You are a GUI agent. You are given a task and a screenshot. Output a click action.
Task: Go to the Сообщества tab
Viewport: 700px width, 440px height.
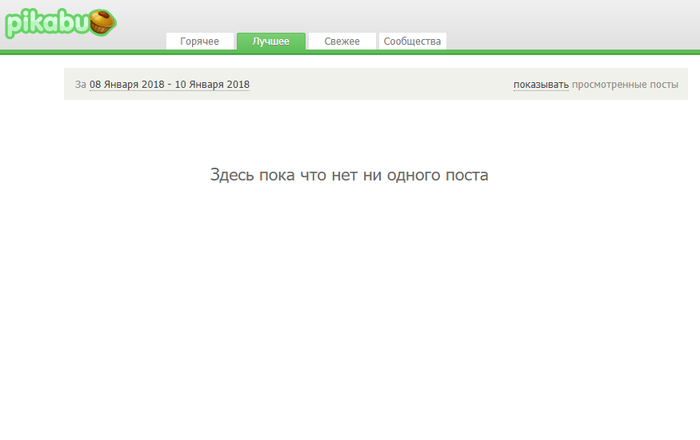[x=412, y=41]
